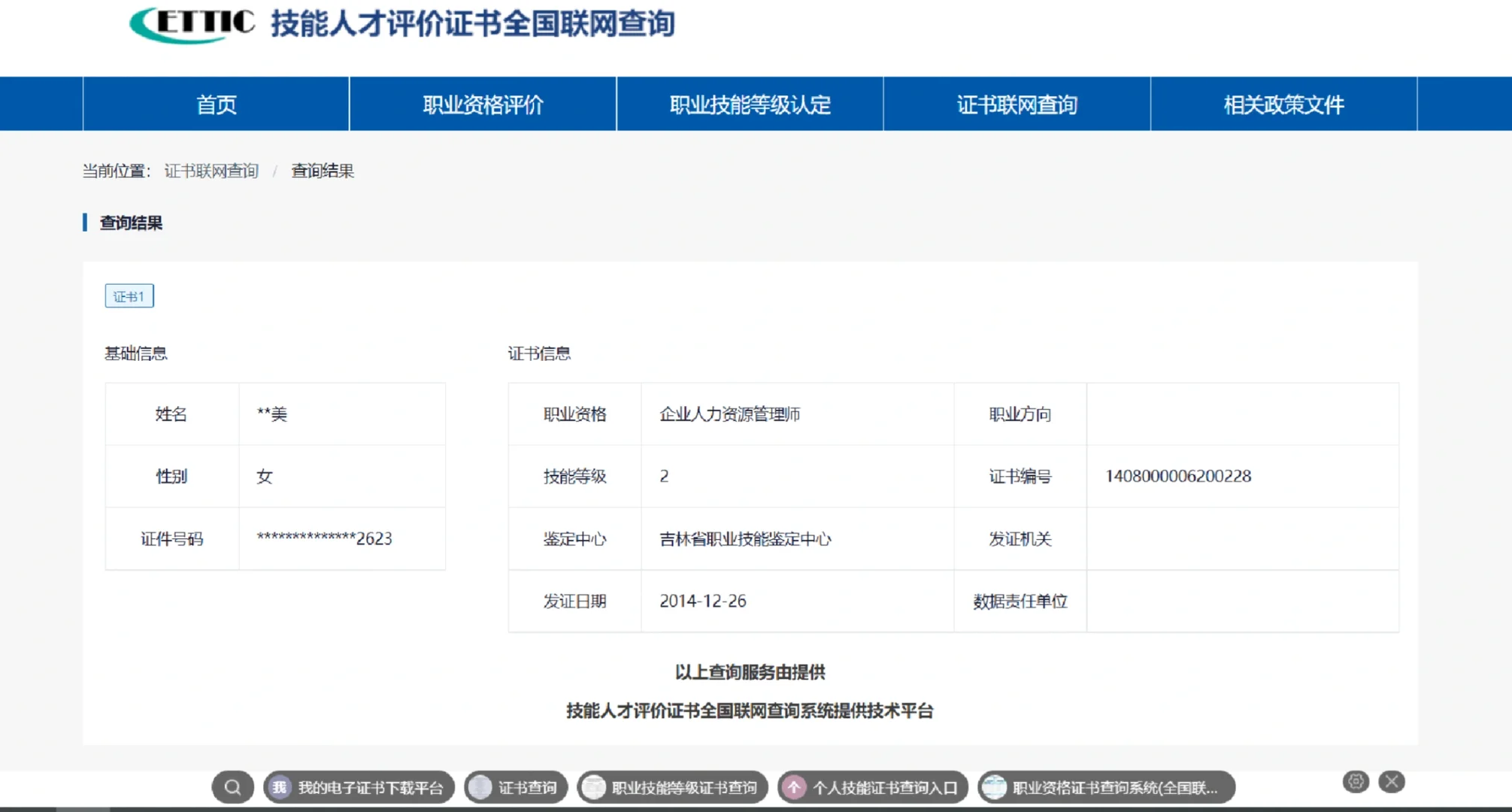This screenshot has height=812, width=1512.
Task: Click the gear settings icon bottom right
Action: [1356, 782]
